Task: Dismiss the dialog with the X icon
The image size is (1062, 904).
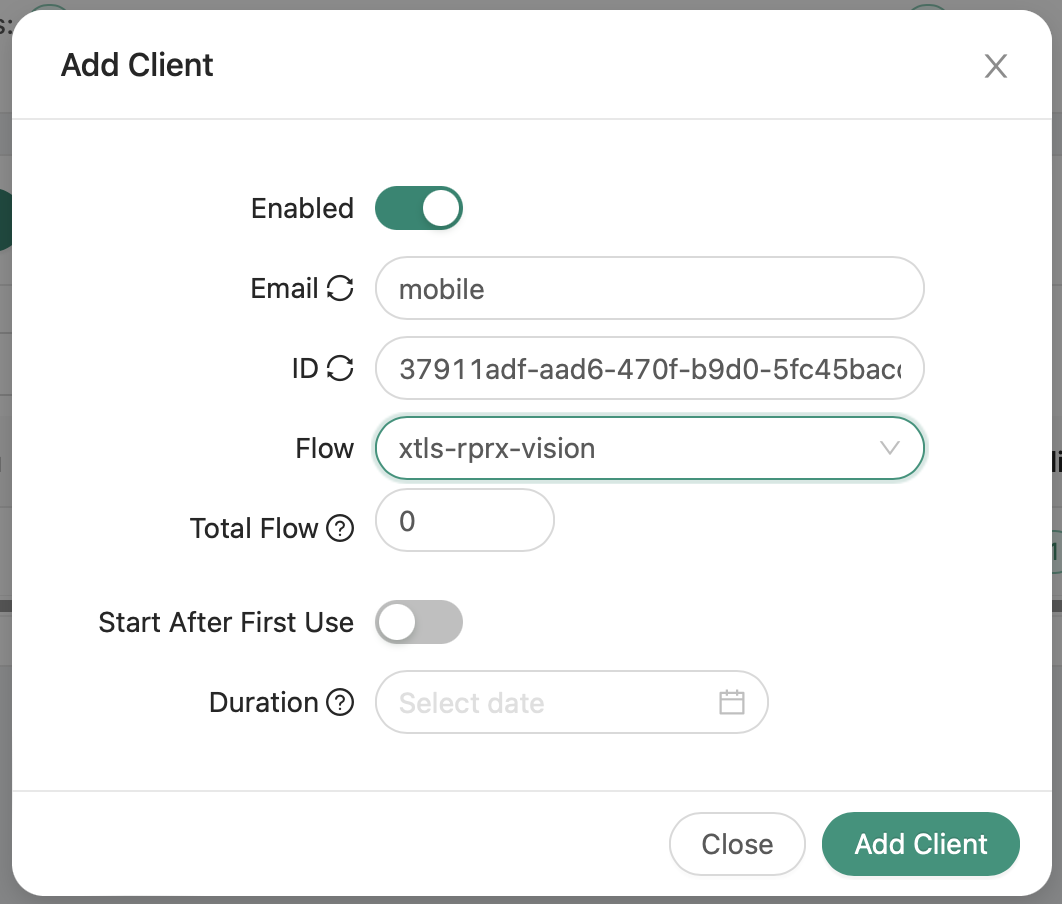Action: coord(995,67)
